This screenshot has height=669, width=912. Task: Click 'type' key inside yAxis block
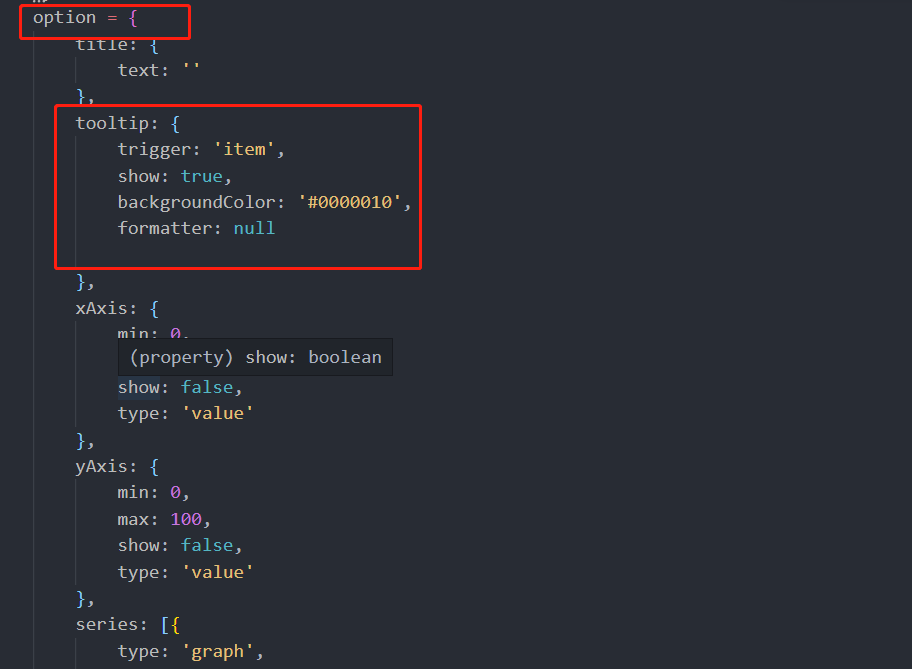pyautogui.click(x=138, y=572)
